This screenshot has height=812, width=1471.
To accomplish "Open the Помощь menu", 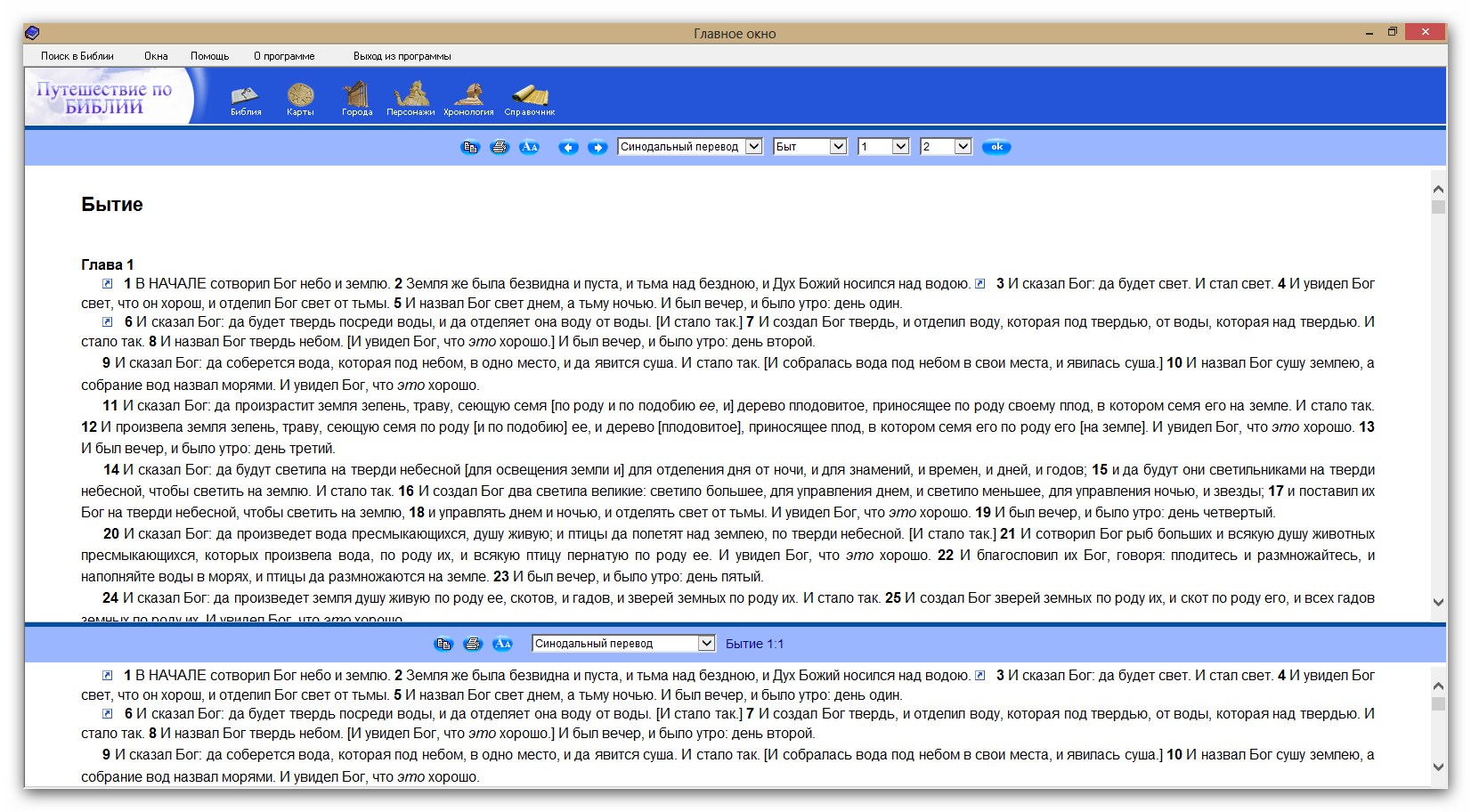I will [209, 56].
